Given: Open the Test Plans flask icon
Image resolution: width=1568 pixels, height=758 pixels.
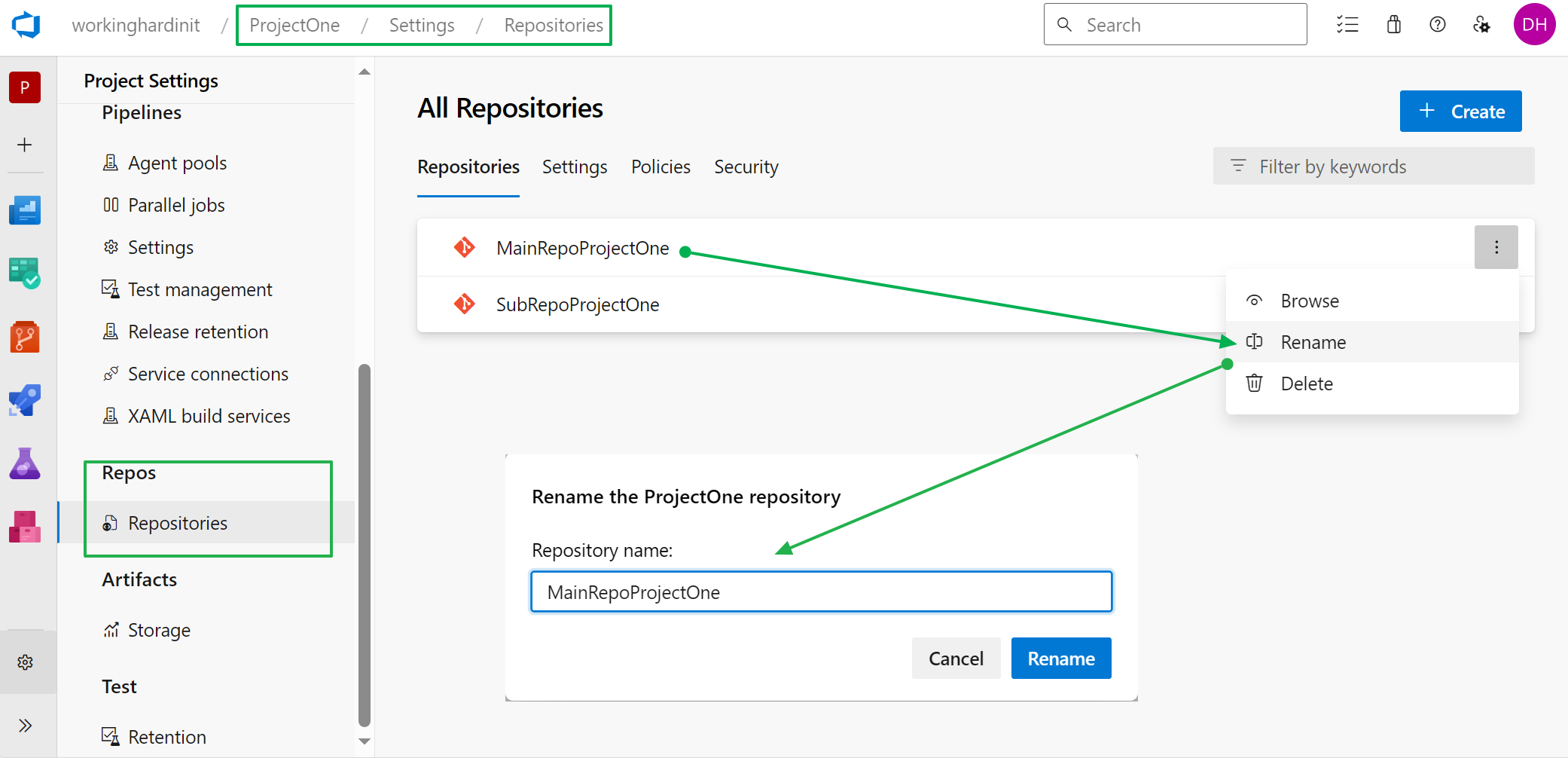Looking at the screenshot, I should click(25, 463).
